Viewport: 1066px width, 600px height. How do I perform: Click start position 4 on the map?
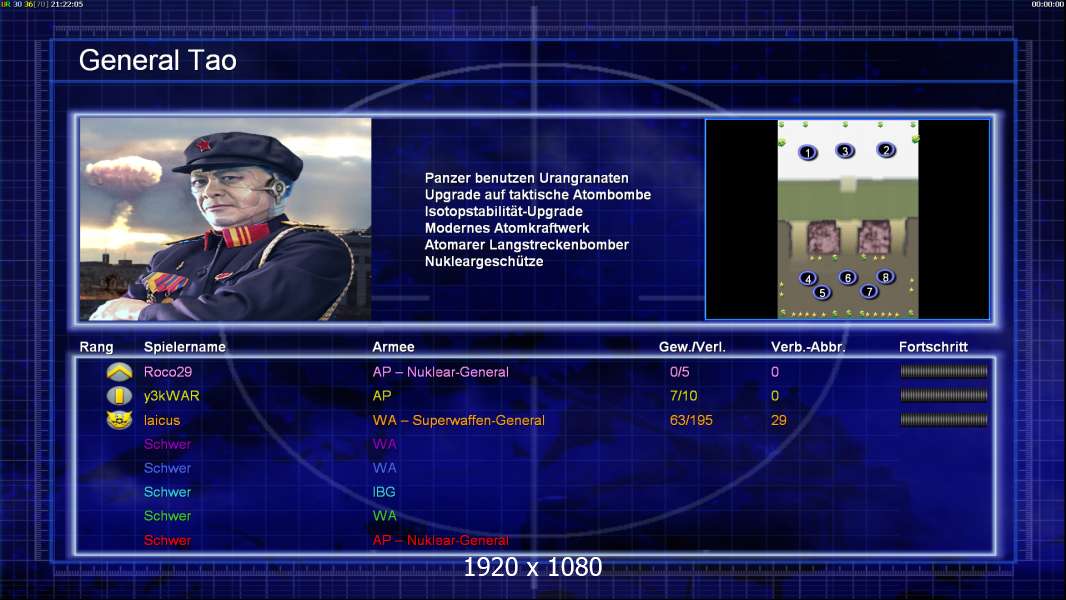tap(808, 278)
